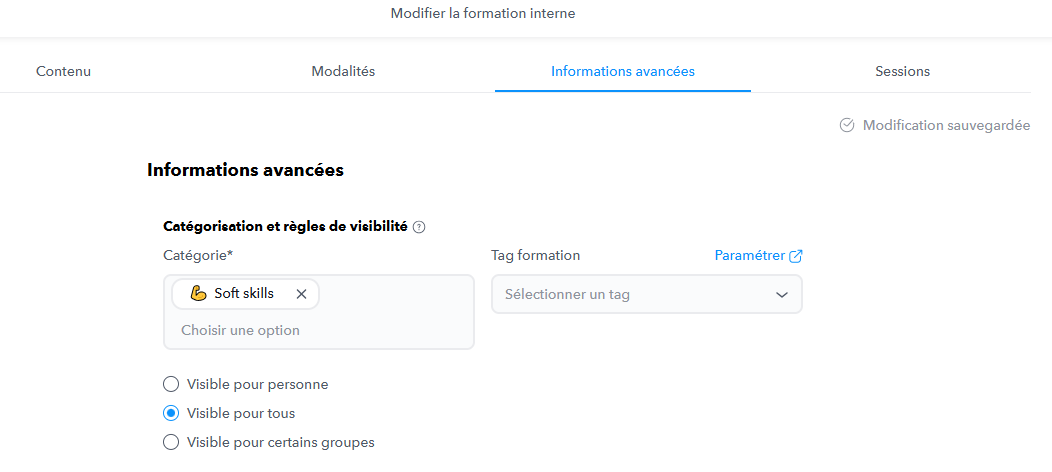Focus the Choisir une option category field
Viewport: 1052px width, 472px height.
click(240, 331)
